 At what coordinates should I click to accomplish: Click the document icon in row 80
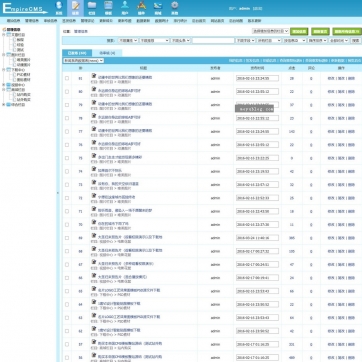pyautogui.click(x=94, y=89)
